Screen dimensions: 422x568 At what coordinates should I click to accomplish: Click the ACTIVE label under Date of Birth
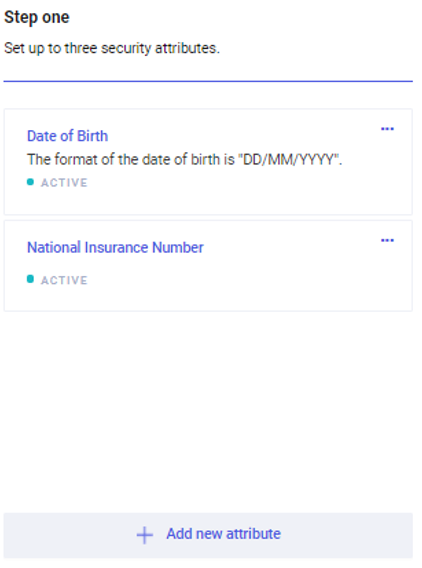tap(64, 182)
